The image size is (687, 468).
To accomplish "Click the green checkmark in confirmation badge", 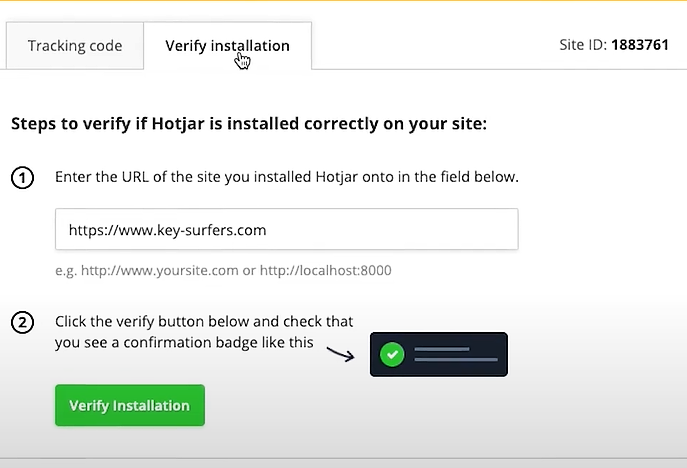I will click(392, 354).
